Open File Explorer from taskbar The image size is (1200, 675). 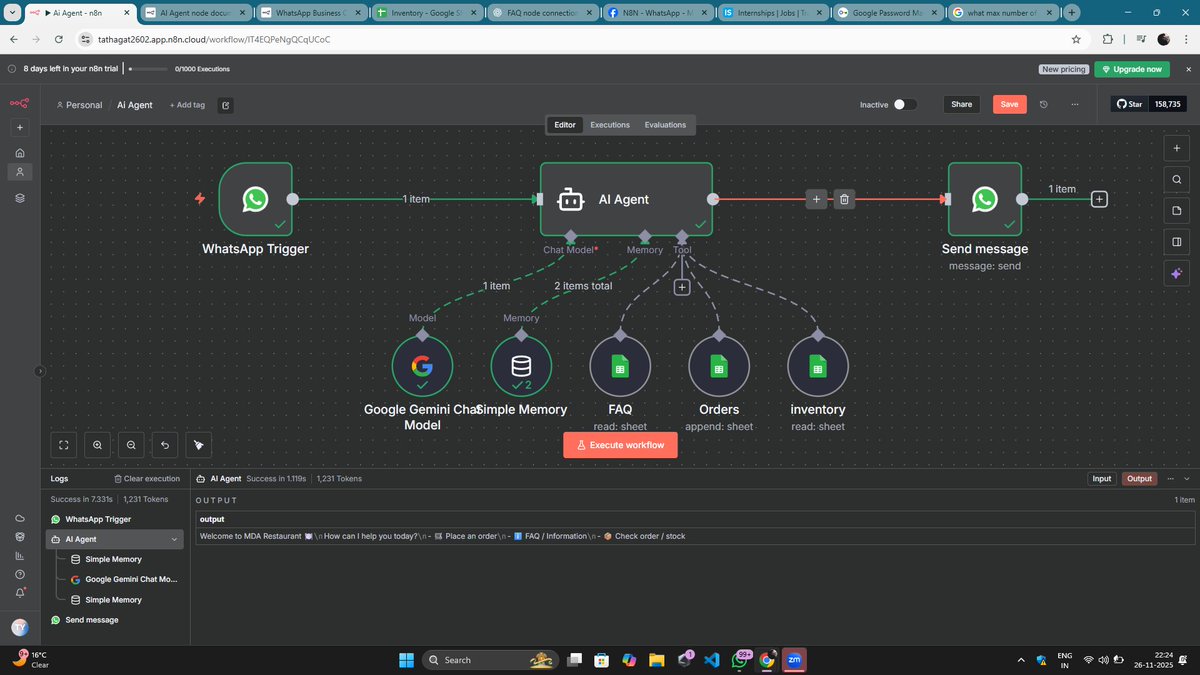656,660
